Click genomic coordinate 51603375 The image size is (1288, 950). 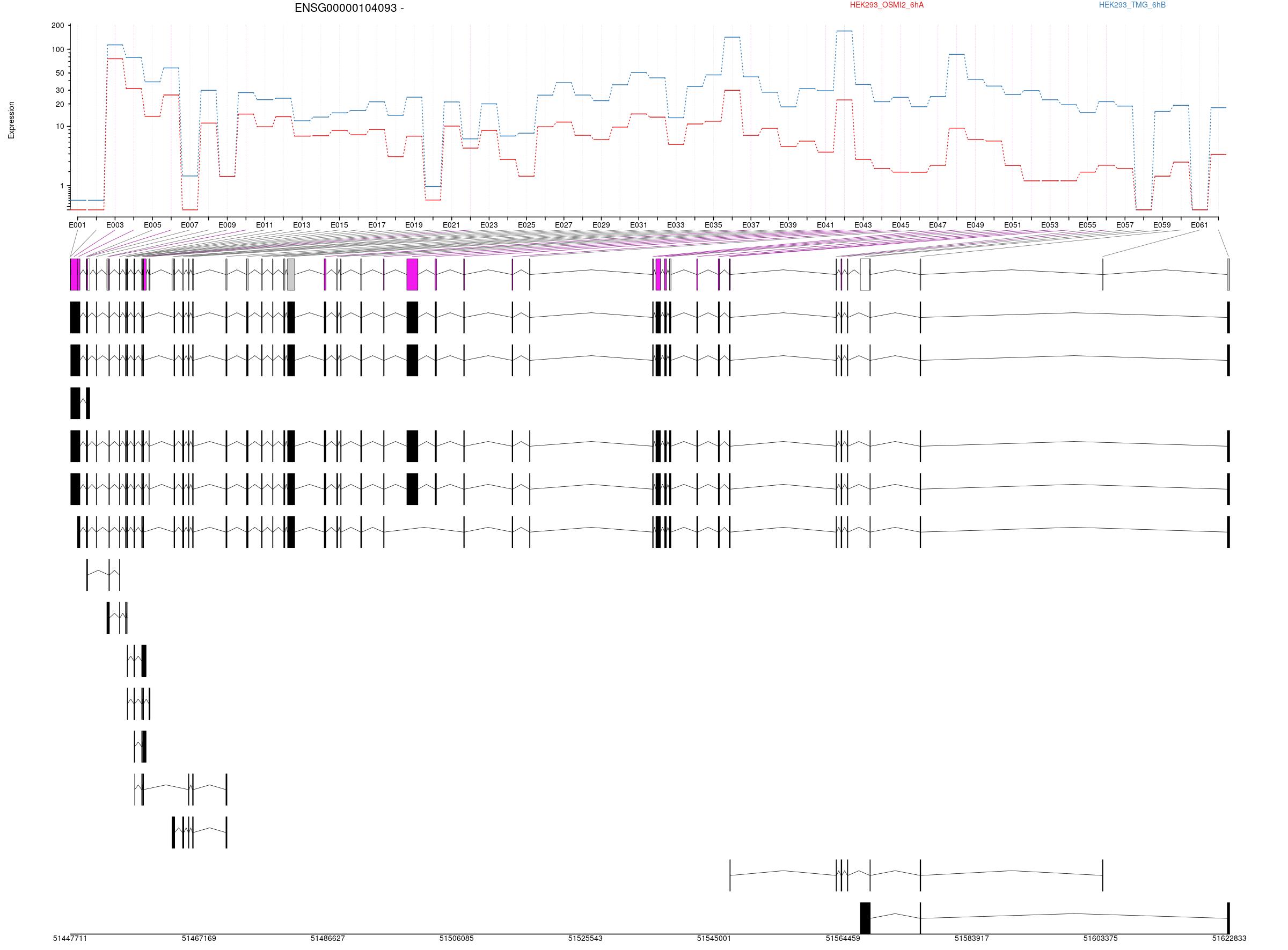[x=1101, y=939]
